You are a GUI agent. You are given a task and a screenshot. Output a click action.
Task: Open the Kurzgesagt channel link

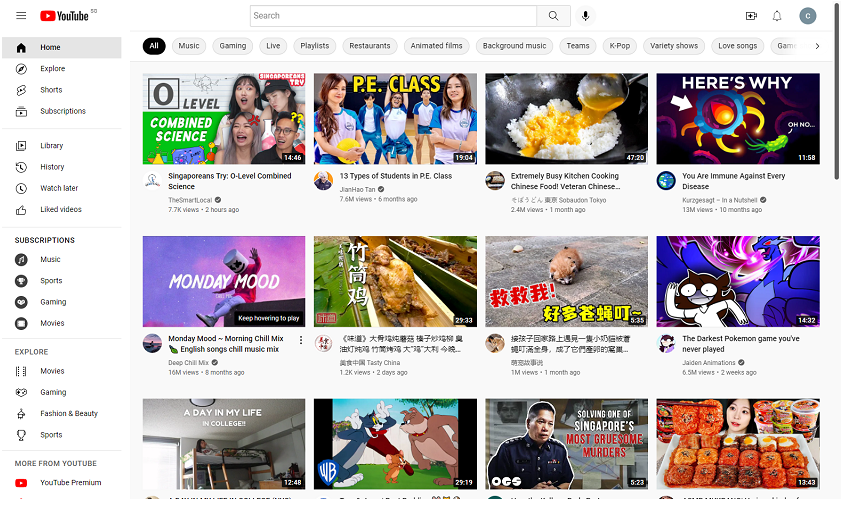click(x=719, y=200)
